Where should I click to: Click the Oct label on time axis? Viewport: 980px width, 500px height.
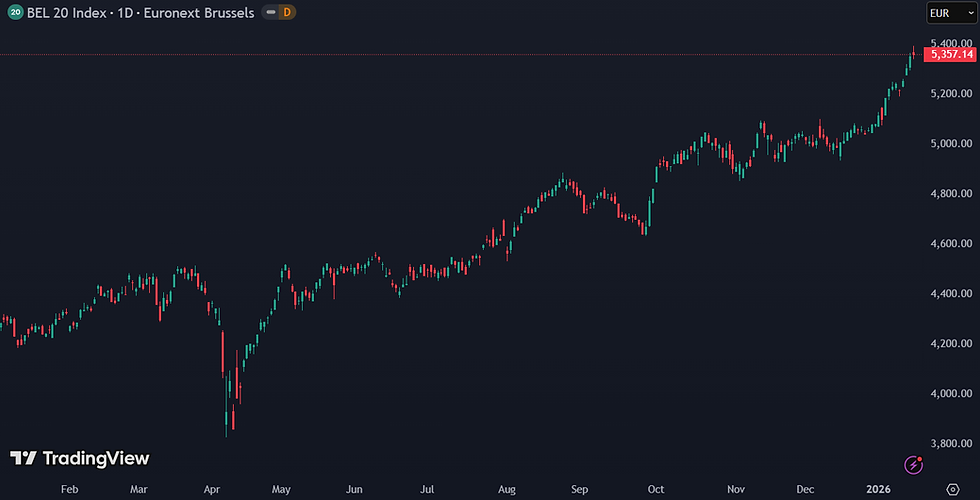tap(655, 490)
